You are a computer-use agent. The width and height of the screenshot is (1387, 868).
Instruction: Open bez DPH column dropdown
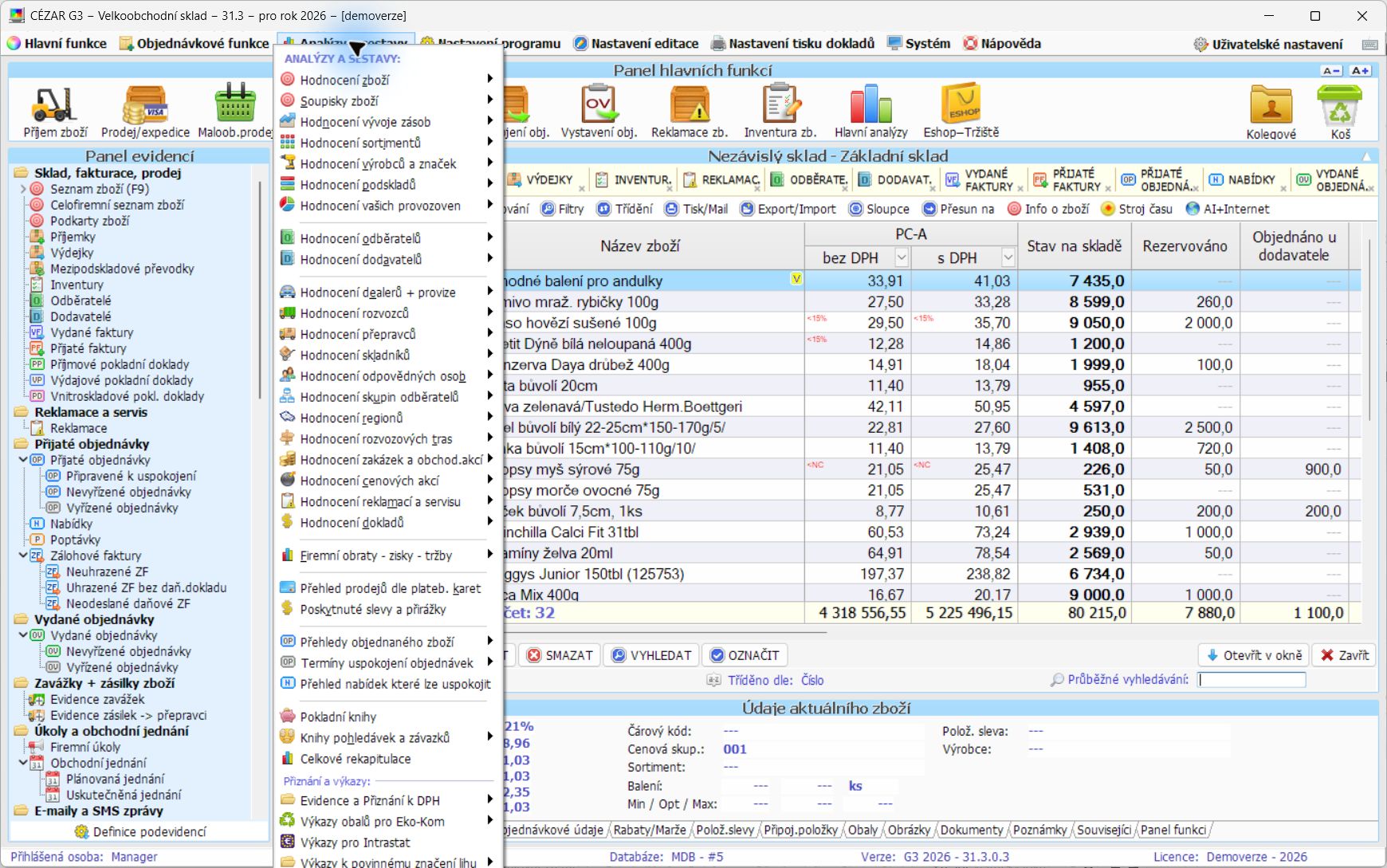click(x=902, y=257)
